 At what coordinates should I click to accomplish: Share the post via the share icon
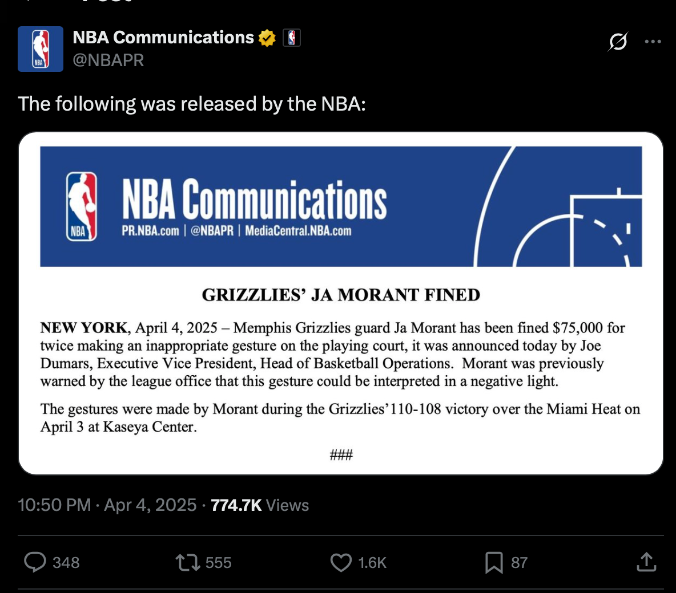point(646,562)
